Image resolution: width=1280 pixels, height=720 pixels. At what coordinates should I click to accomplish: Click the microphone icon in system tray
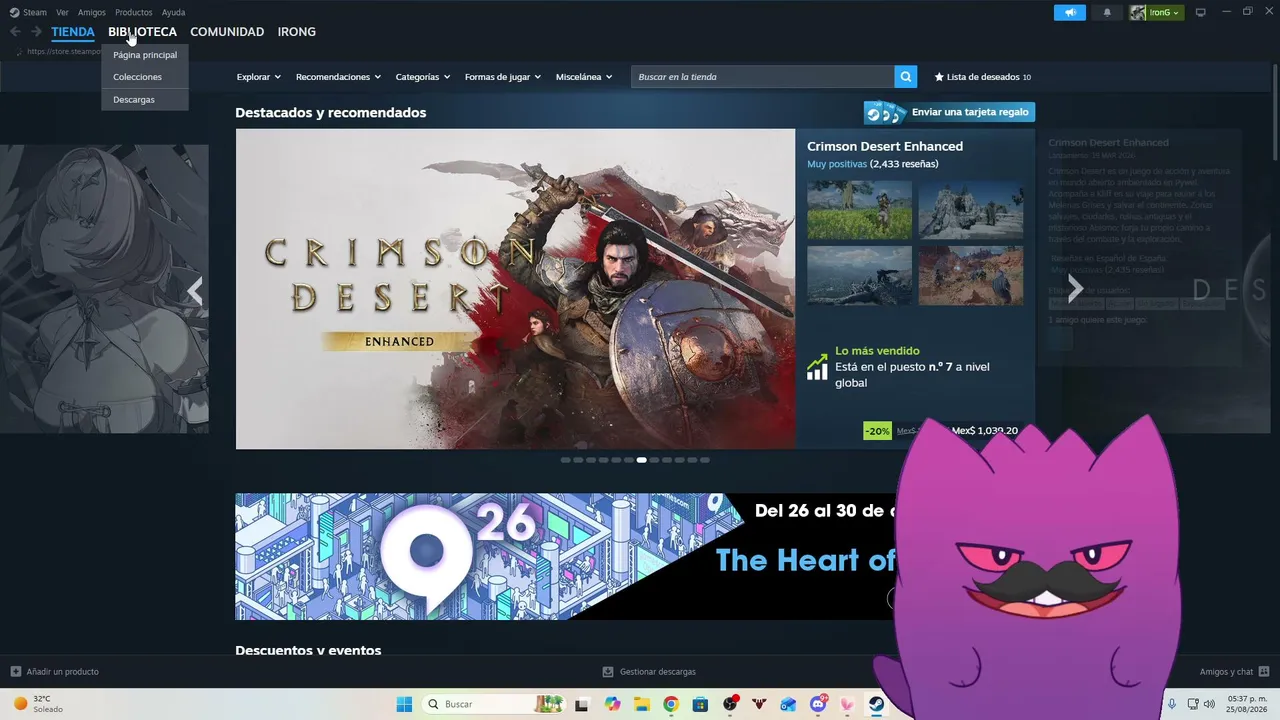(1172, 704)
